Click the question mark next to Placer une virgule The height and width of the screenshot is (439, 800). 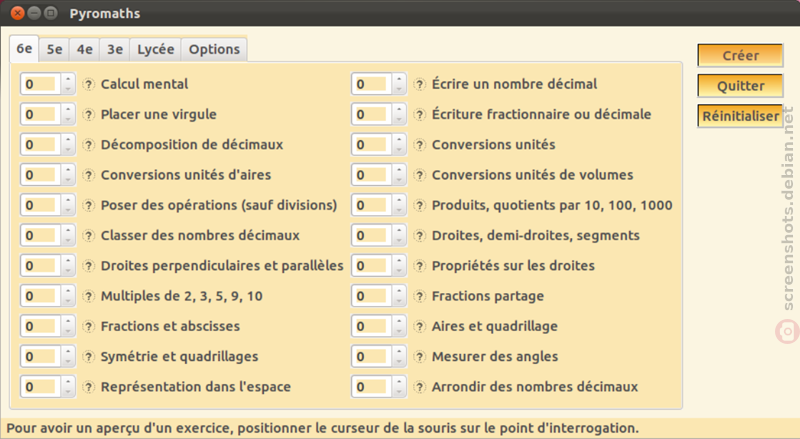click(x=89, y=114)
